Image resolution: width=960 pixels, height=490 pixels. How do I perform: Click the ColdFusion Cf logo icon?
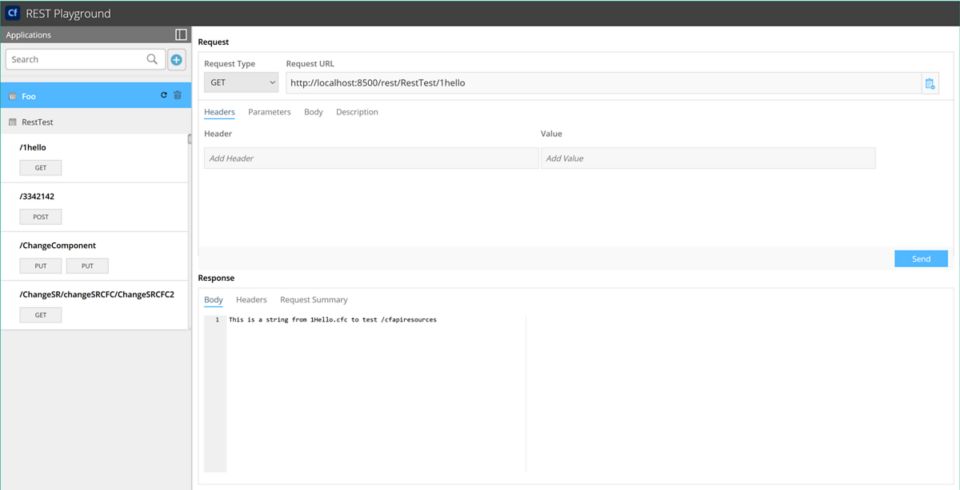click(13, 14)
